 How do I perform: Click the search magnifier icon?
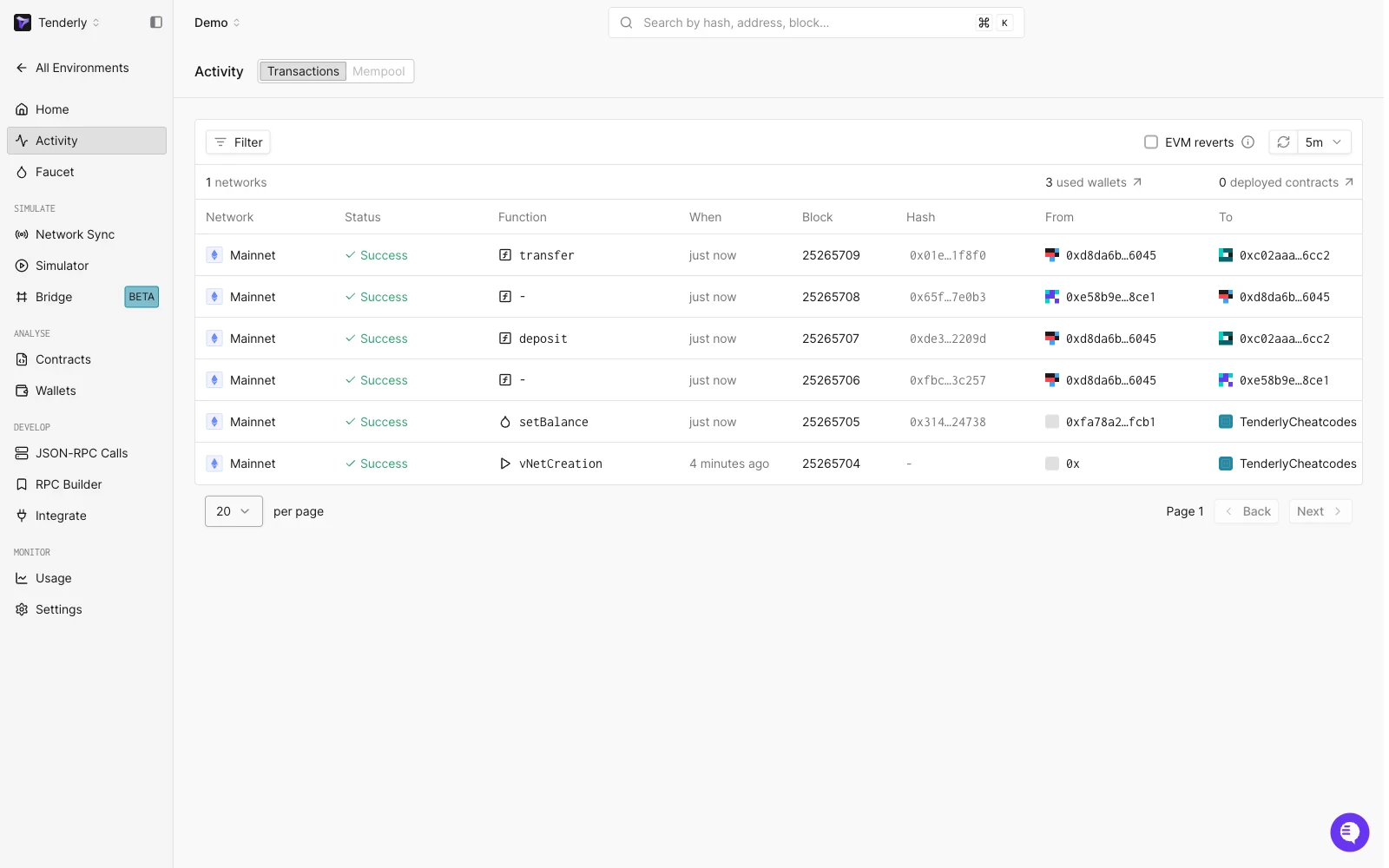click(x=626, y=23)
